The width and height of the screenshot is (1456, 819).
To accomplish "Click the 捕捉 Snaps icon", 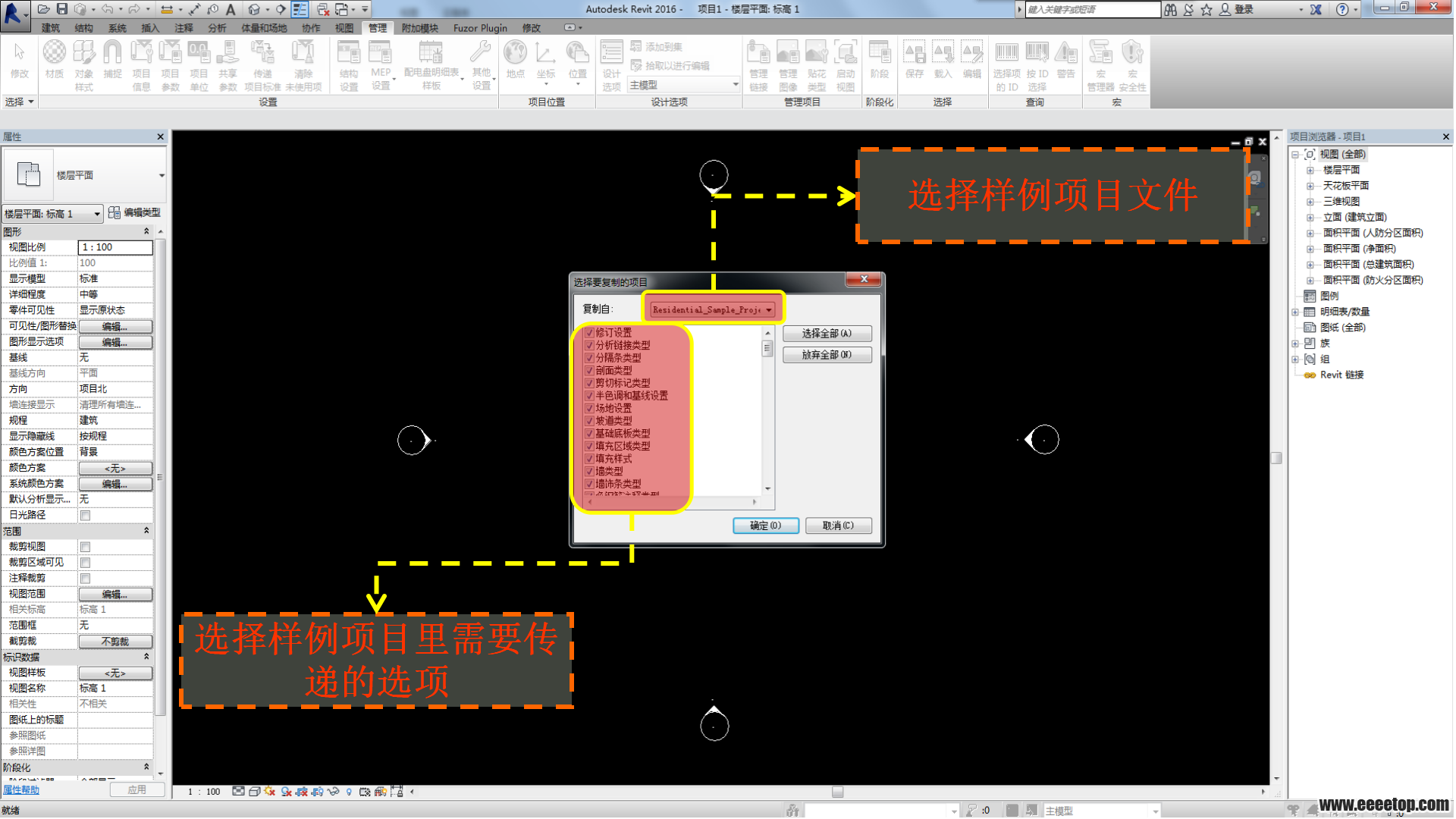I will pyautogui.click(x=112, y=60).
